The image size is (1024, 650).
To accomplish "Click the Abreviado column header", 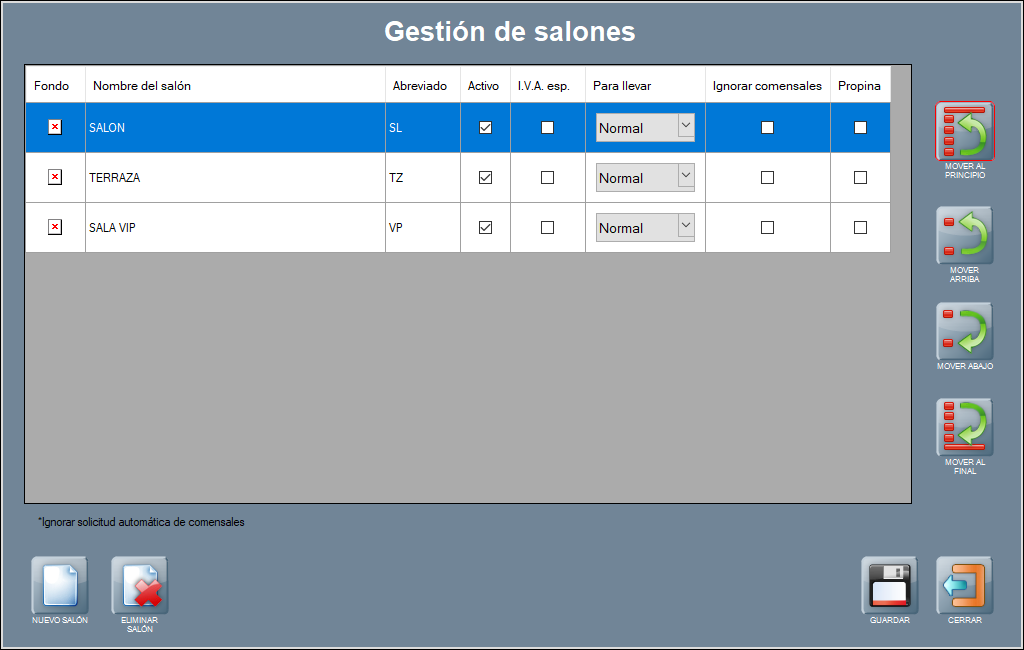I will [x=420, y=86].
